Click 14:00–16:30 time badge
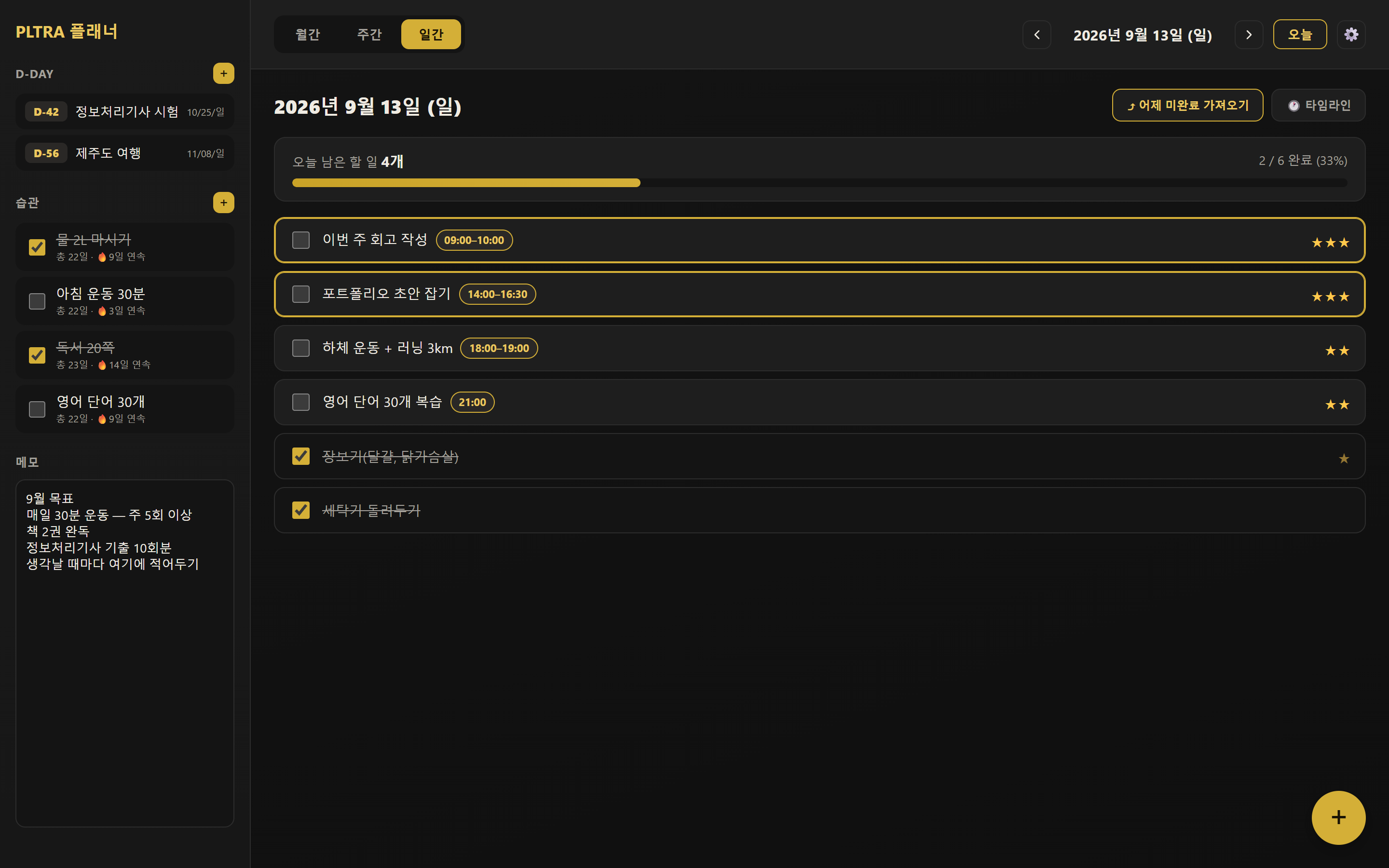Image resolution: width=1389 pixels, height=868 pixels. [497, 294]
